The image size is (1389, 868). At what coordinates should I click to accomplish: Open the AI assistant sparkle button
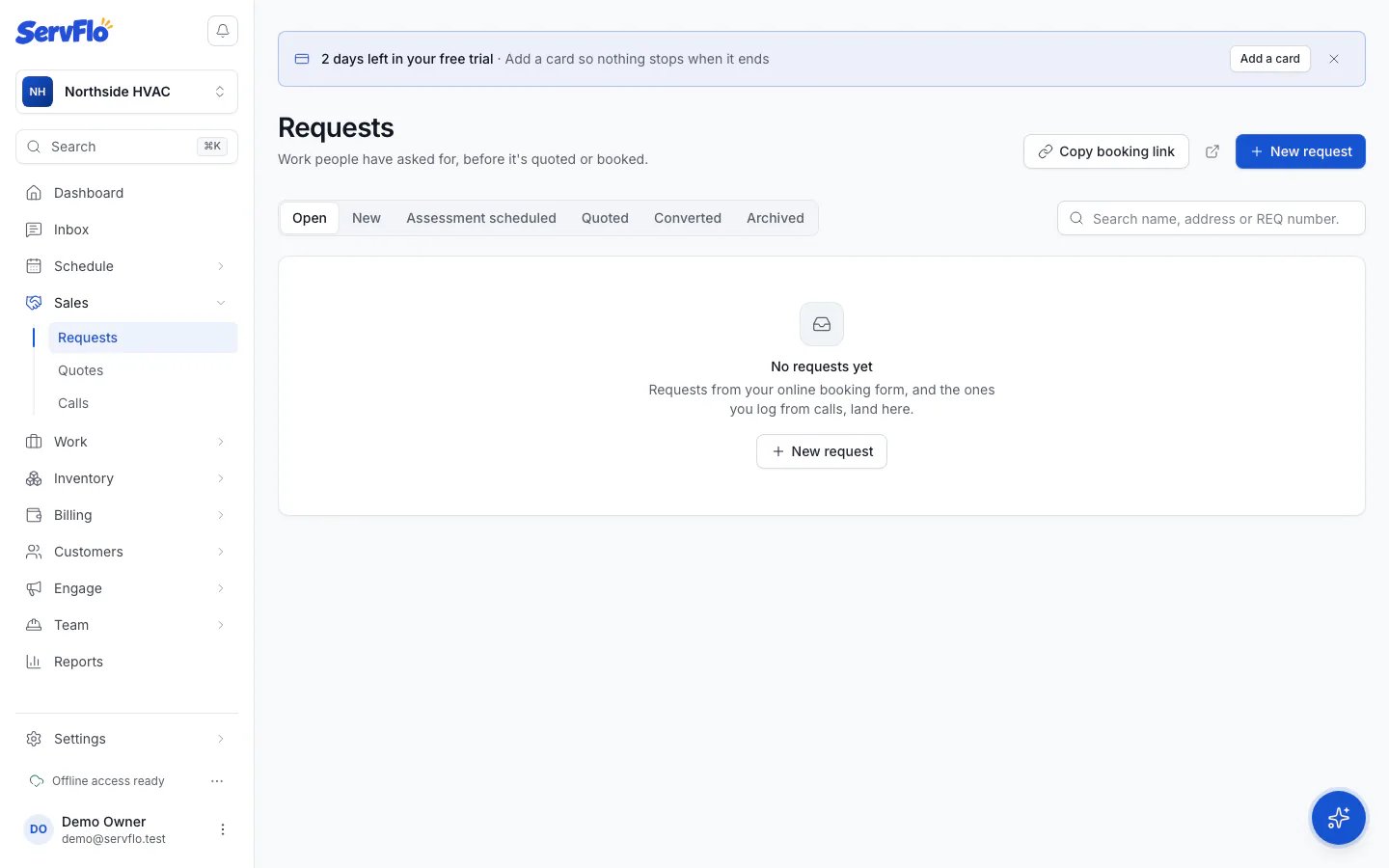pyautogui.click(x=1339, y=818)
